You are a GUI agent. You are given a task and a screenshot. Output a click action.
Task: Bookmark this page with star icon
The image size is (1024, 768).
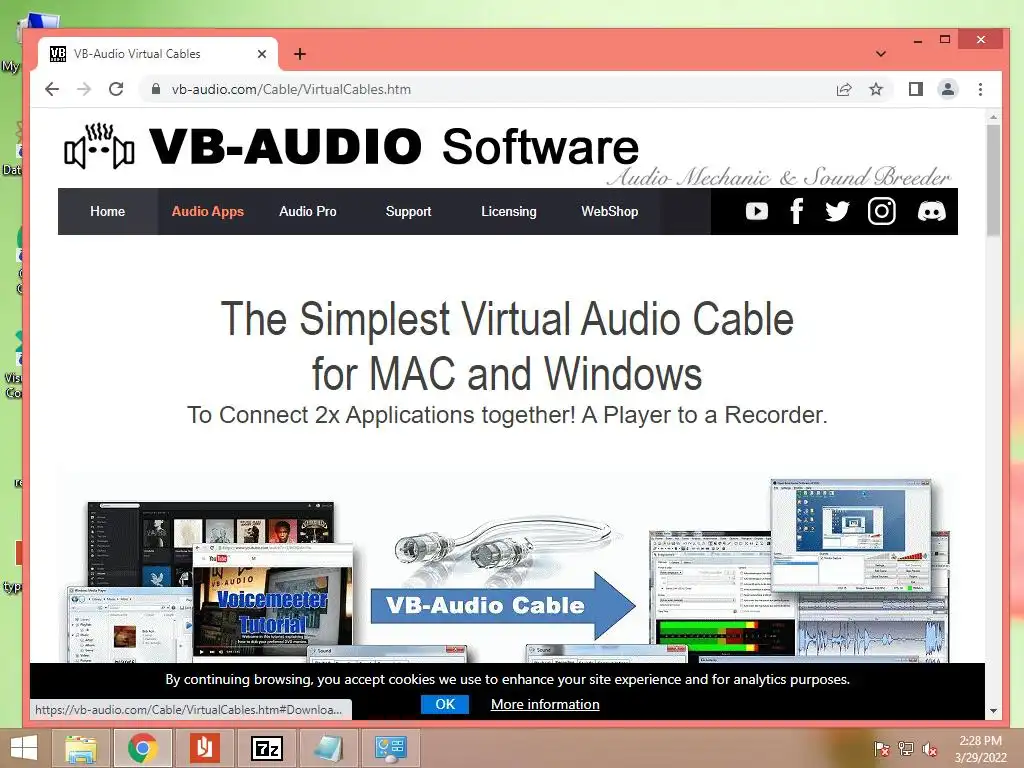(x=876, y=89)
